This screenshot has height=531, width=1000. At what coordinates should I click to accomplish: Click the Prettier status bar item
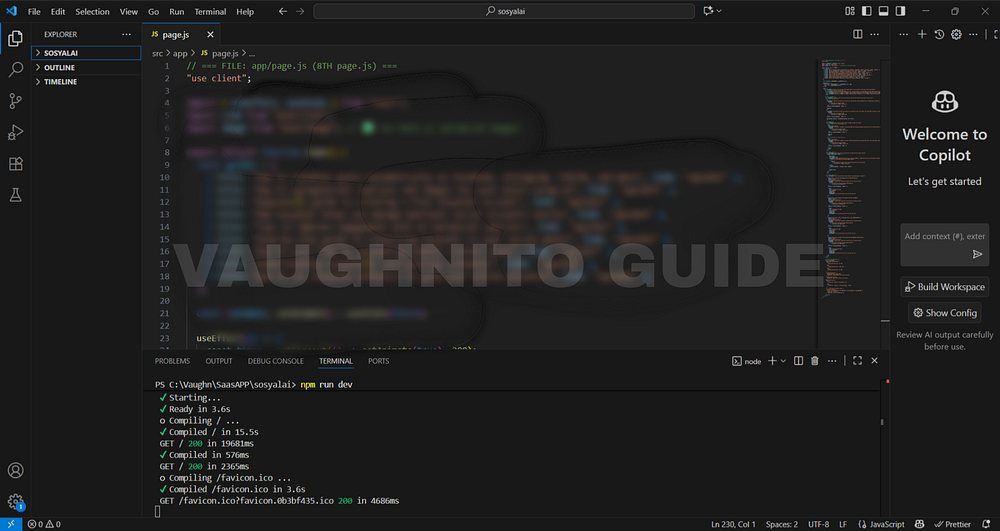[x=952, y=524]
